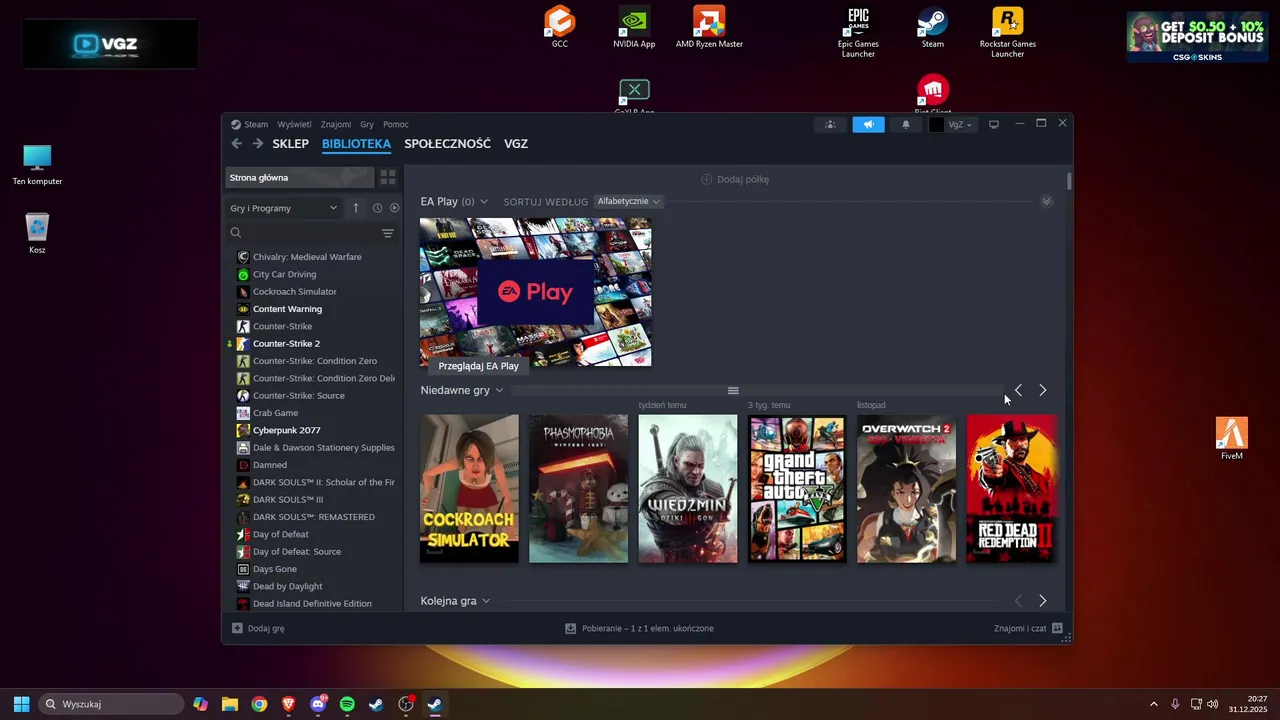Go back with the Steam back arrow
Image resolution: width=1280 pixels, height=720 pixels.
pyautogui.click(x=237, y=144)
